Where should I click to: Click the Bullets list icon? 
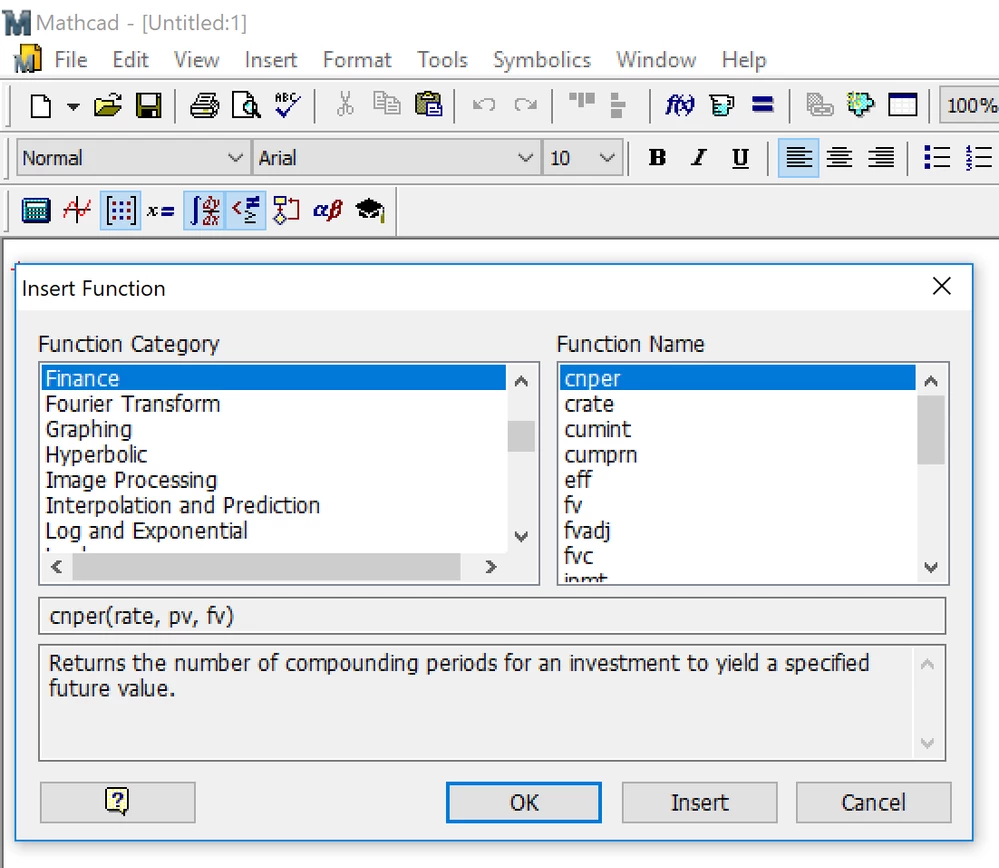click(937, 157)
